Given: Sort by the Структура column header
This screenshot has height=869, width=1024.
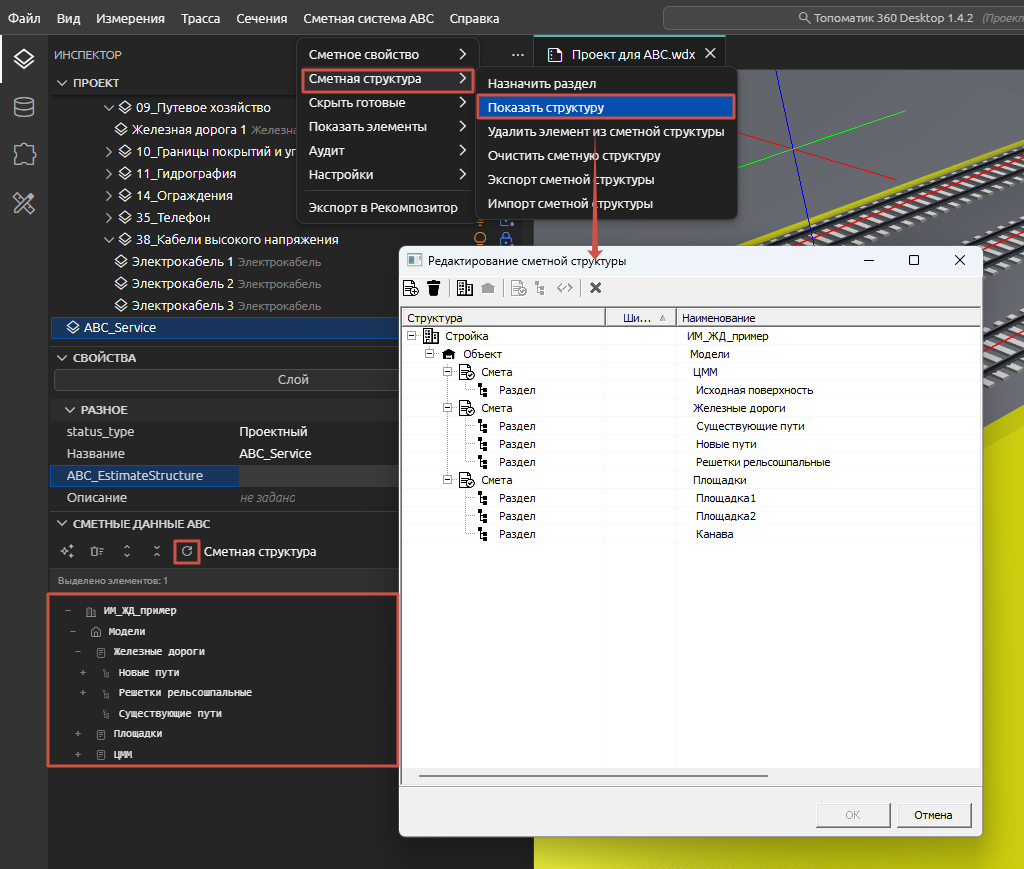Looking at the screenshot, I should (504, 318).
